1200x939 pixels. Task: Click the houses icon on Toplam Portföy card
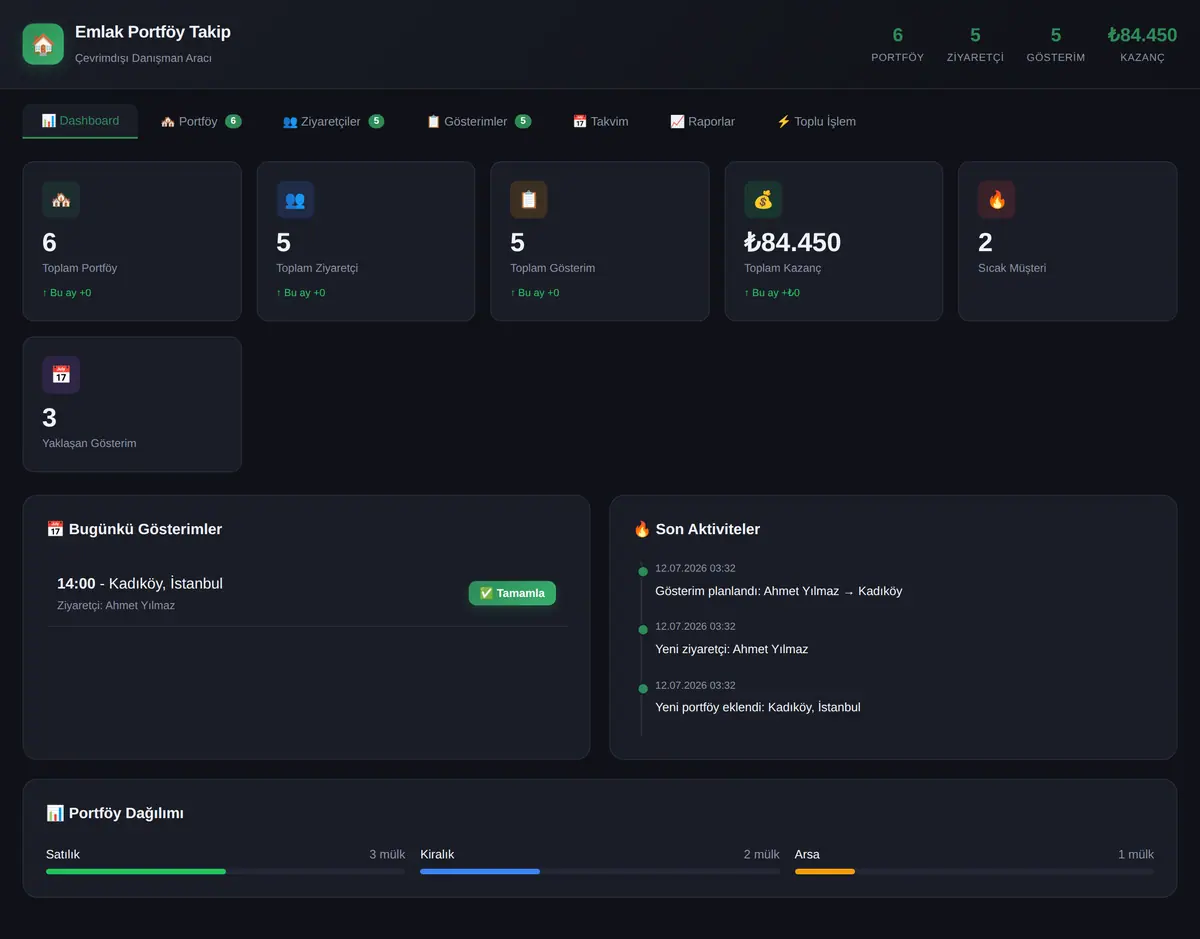pos(61,200)
